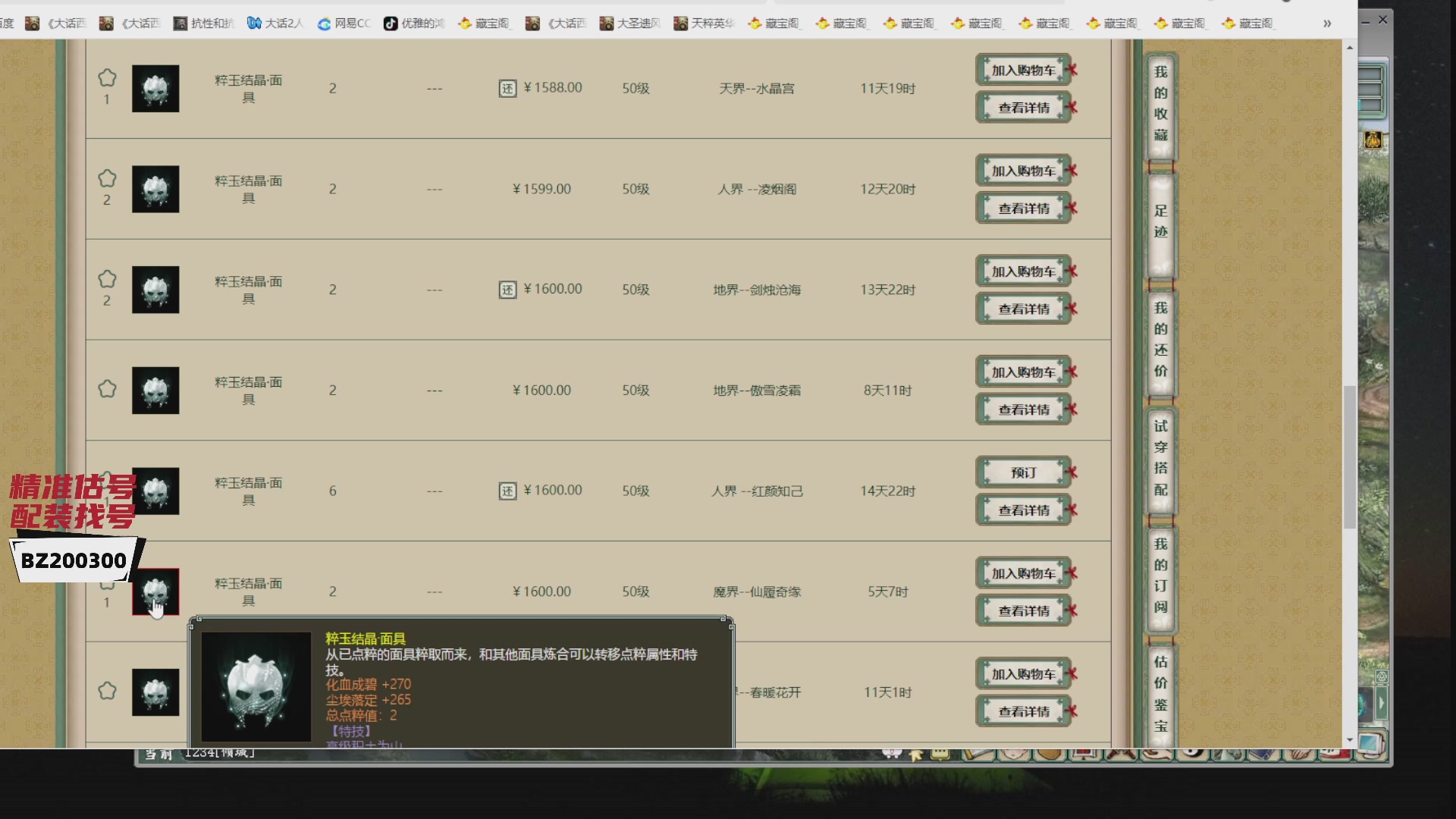The image size is (1456, 819).
Task: Open the 我的收藏 sidebar tab
Action: click(x=1160, y=104)
